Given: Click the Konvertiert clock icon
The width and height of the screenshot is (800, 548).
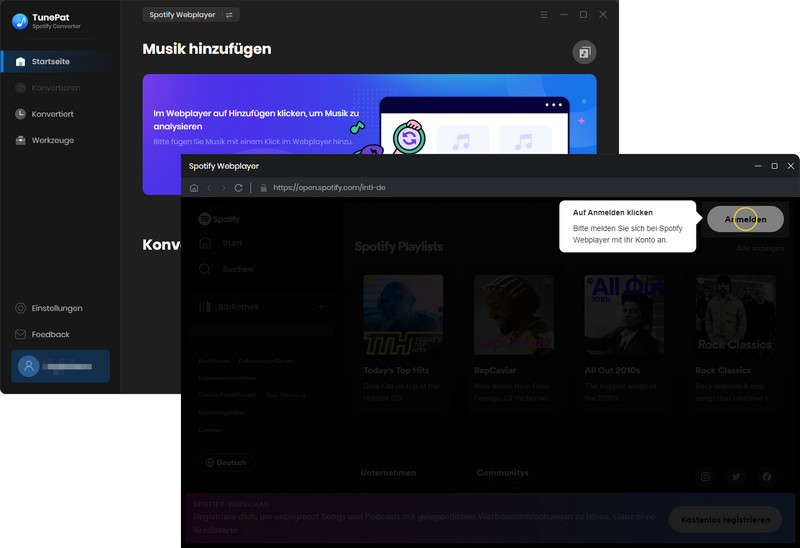Looking at the screenshot, I should click(x=20, y=114).
